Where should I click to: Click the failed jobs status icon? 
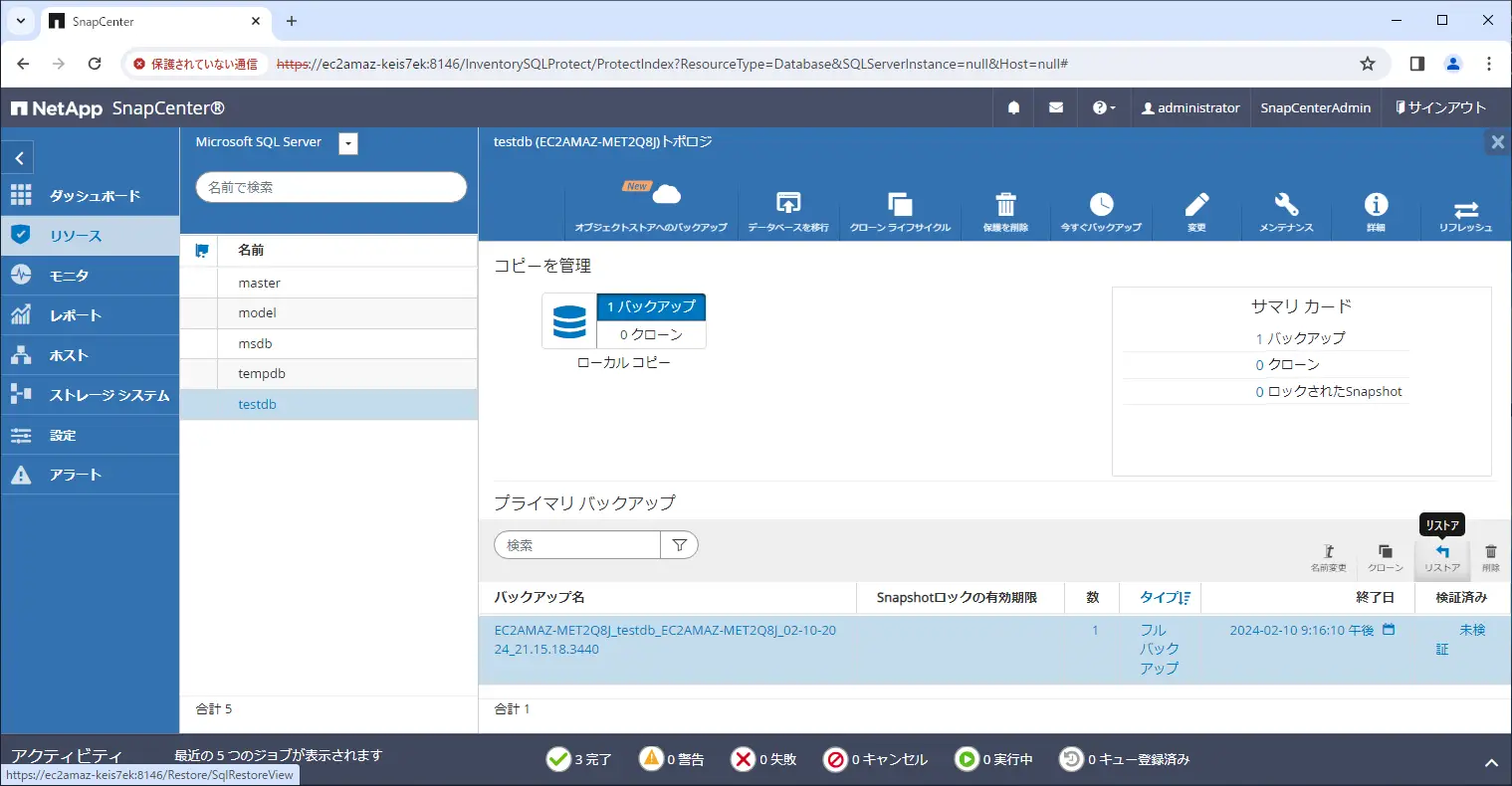point(743,759)
